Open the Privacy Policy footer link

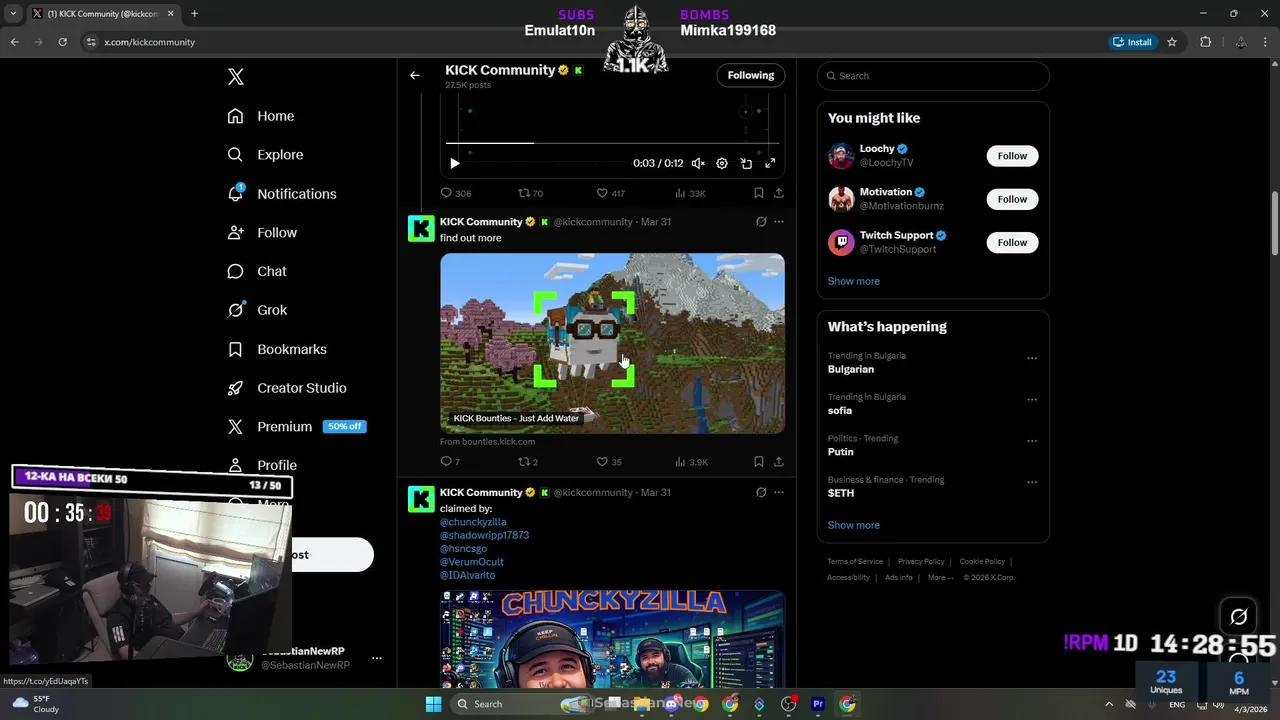921,561
